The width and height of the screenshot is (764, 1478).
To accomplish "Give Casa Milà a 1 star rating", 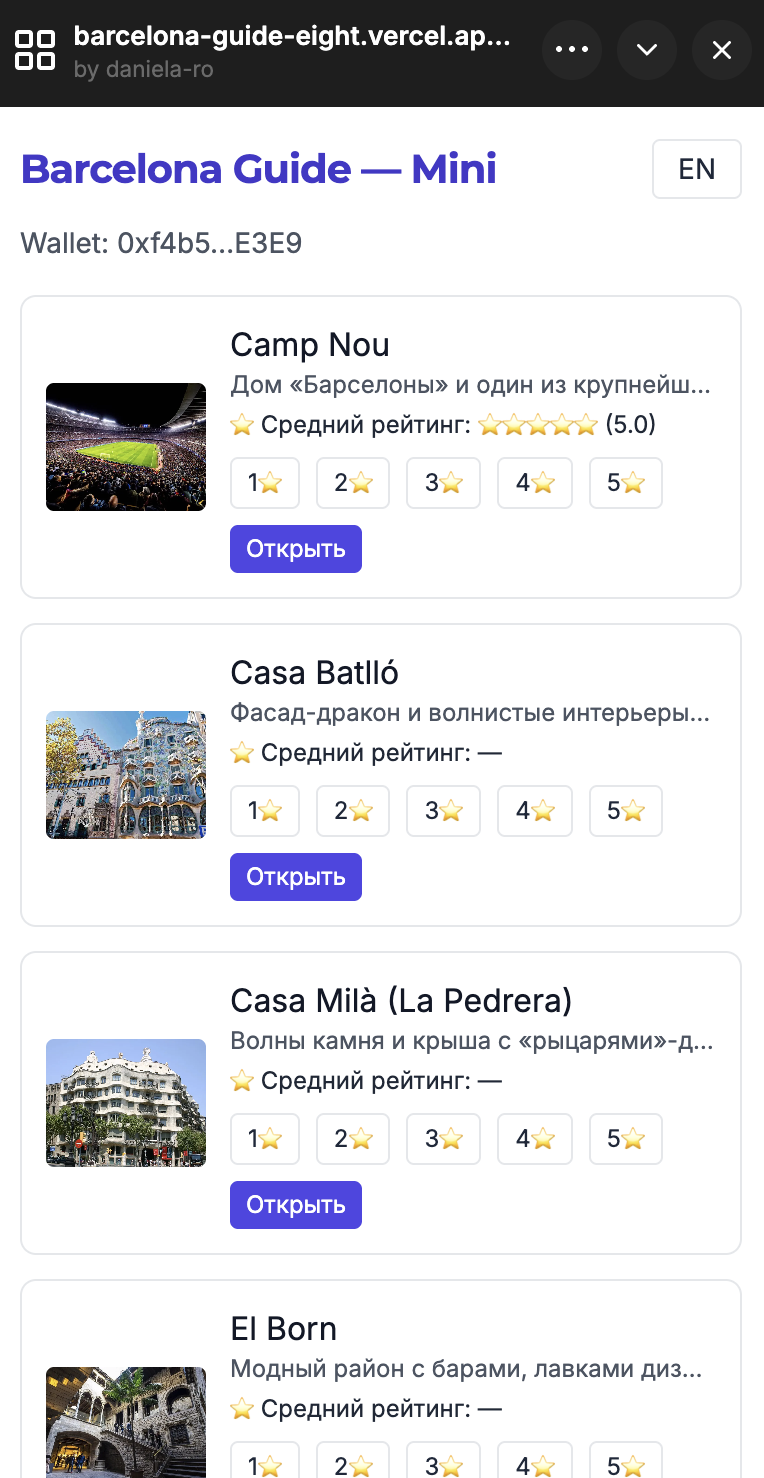I will (x=265, y=1139).
